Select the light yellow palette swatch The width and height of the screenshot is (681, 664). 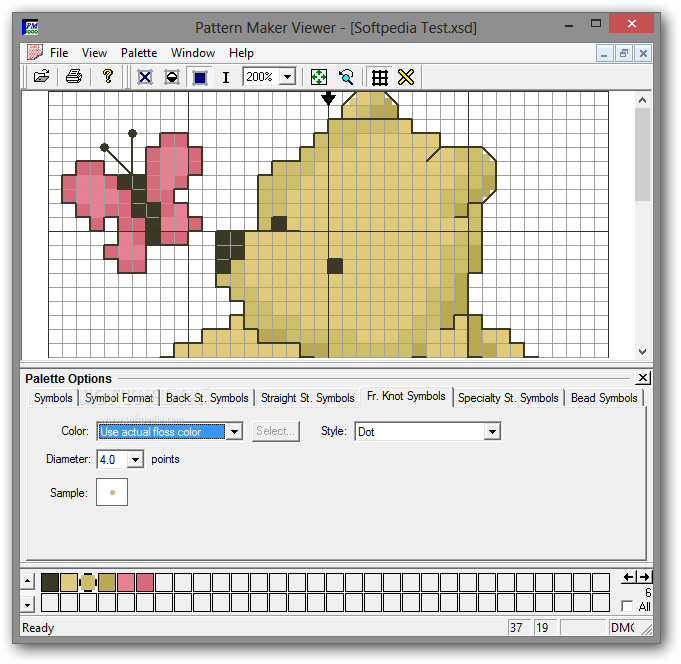(69, 582)
